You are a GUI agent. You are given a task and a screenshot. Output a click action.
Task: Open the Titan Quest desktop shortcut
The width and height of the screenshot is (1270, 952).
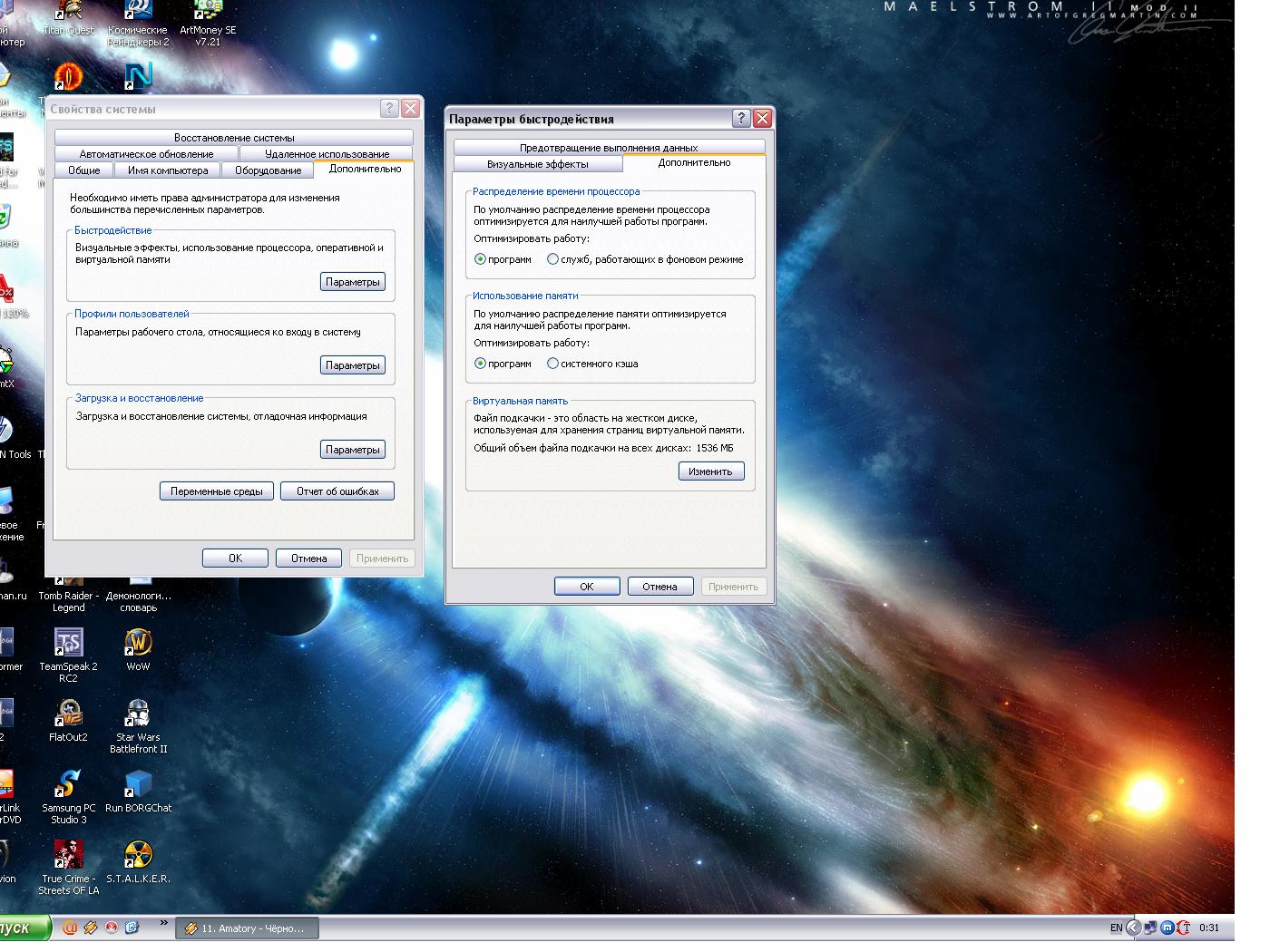(68, 18)
